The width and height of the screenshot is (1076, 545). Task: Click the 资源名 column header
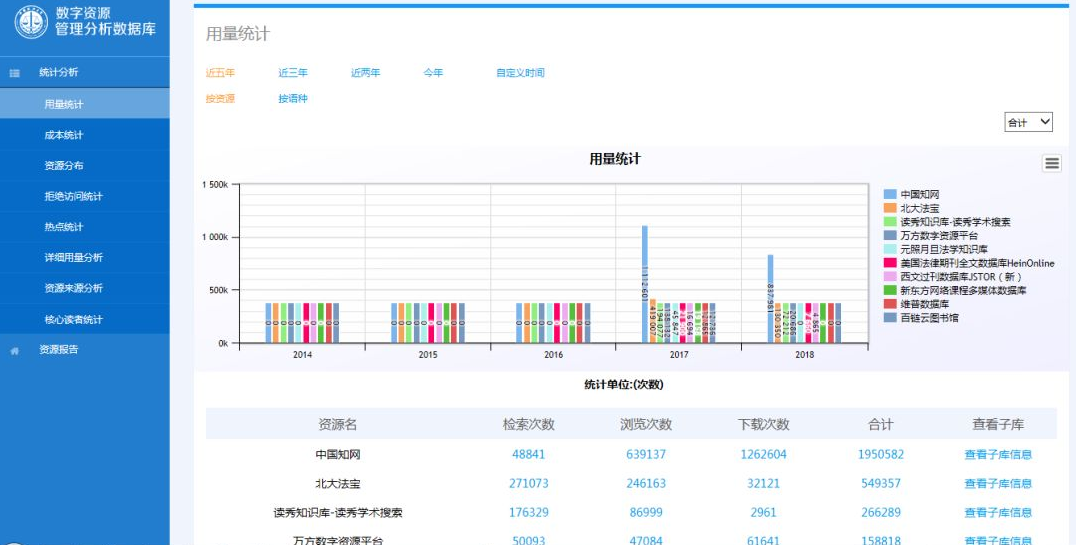point(338,424)
